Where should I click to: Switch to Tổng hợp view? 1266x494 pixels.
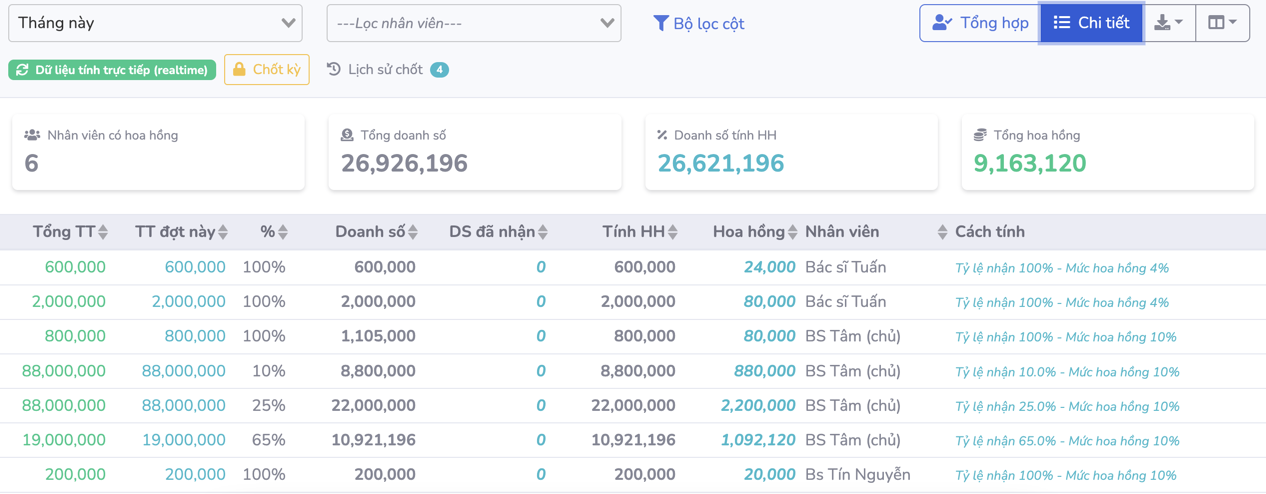[x=979, y=23]
